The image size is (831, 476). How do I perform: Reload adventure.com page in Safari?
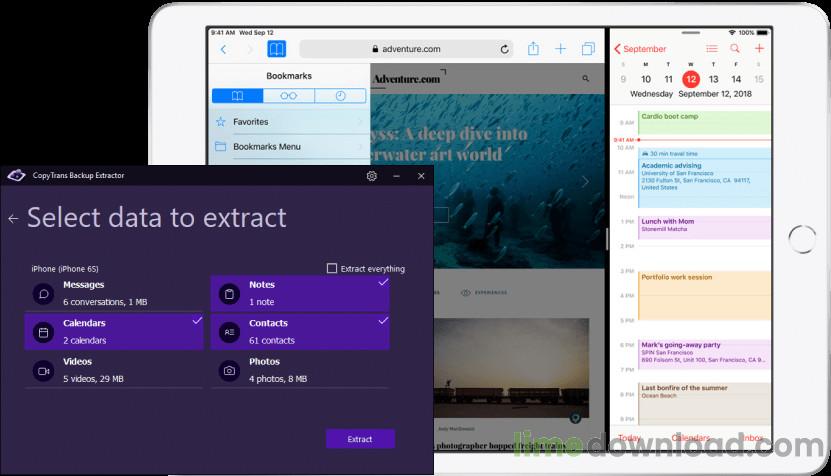(505, 49)
